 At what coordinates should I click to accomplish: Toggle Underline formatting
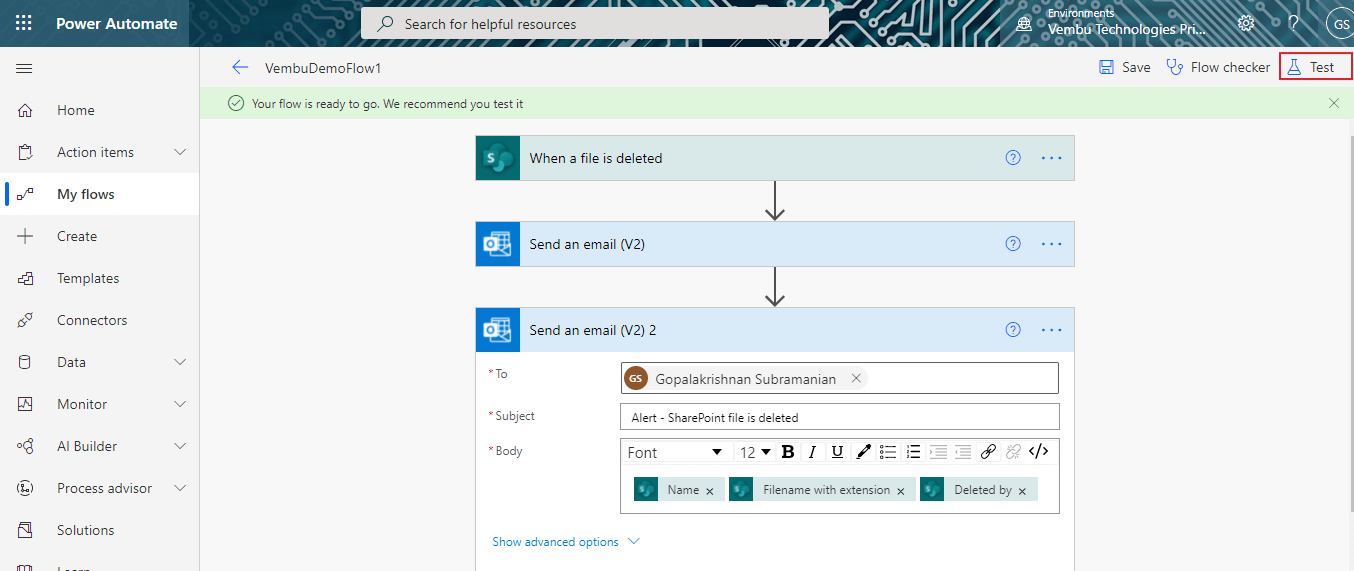click(838, 452)
